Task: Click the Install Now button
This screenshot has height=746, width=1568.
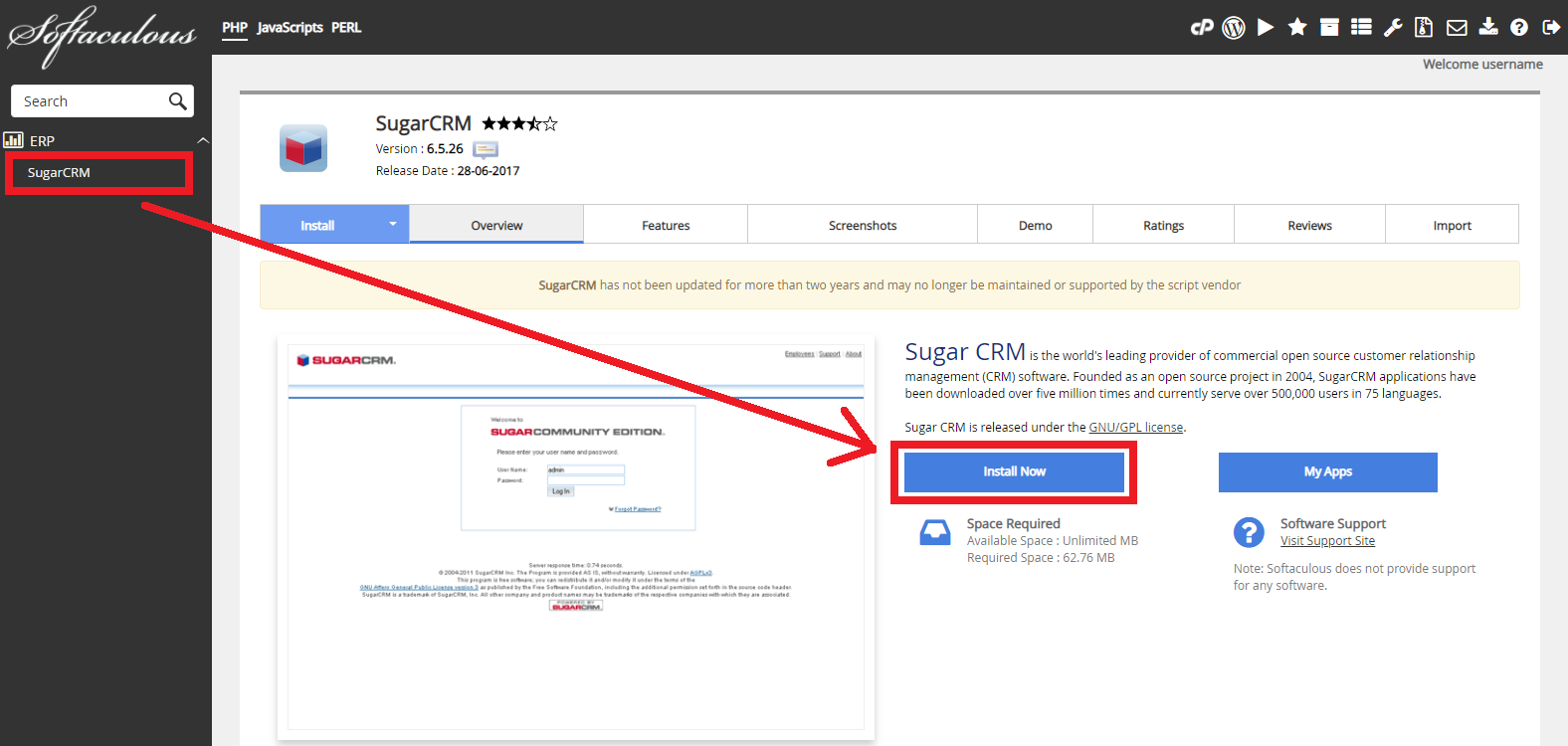Action: coord(1014,471)
